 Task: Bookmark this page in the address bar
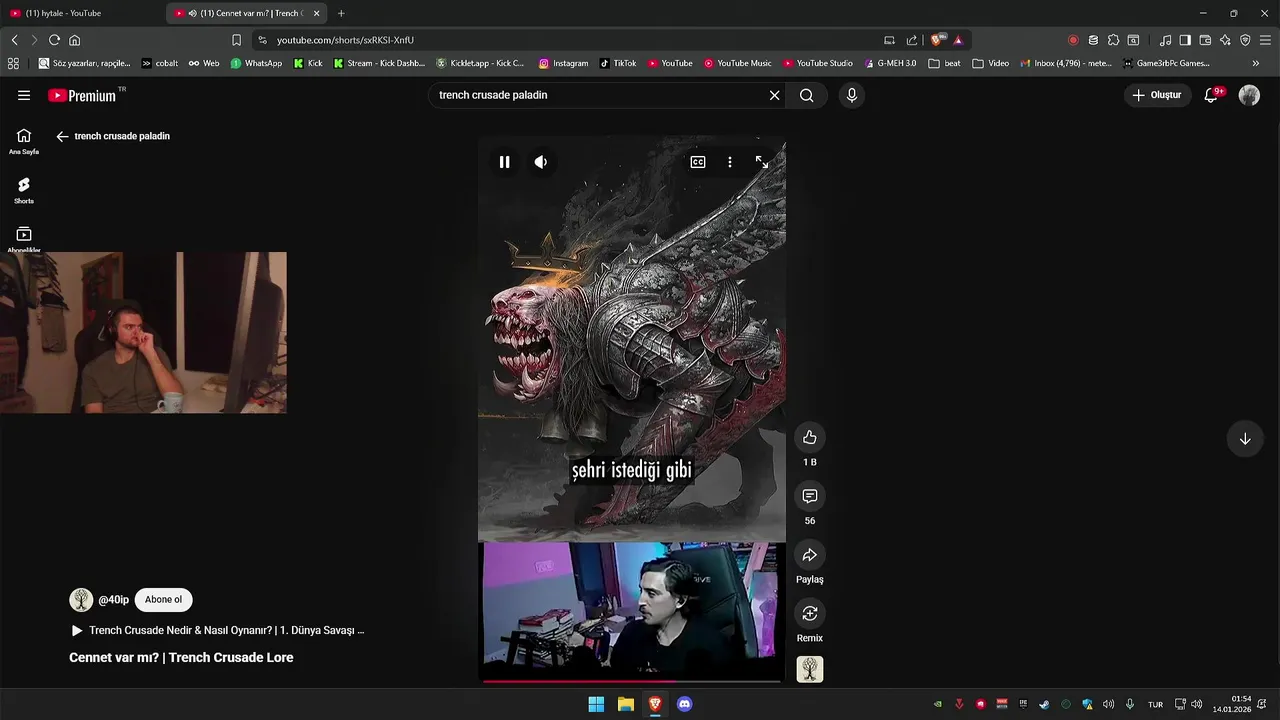pyautogui.click(x=237, y=40)
